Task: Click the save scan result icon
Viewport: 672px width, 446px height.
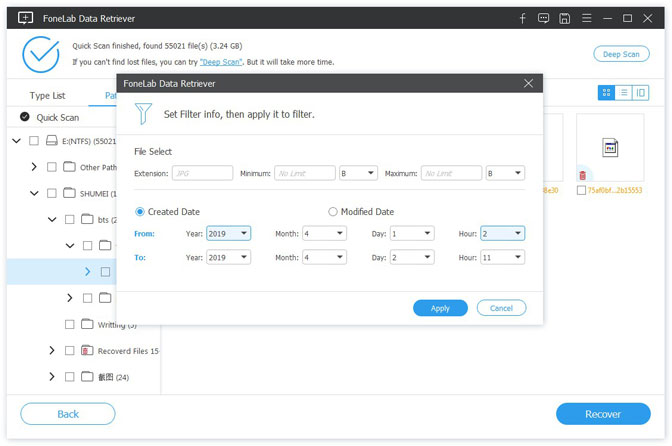Action: pos(564,18)
